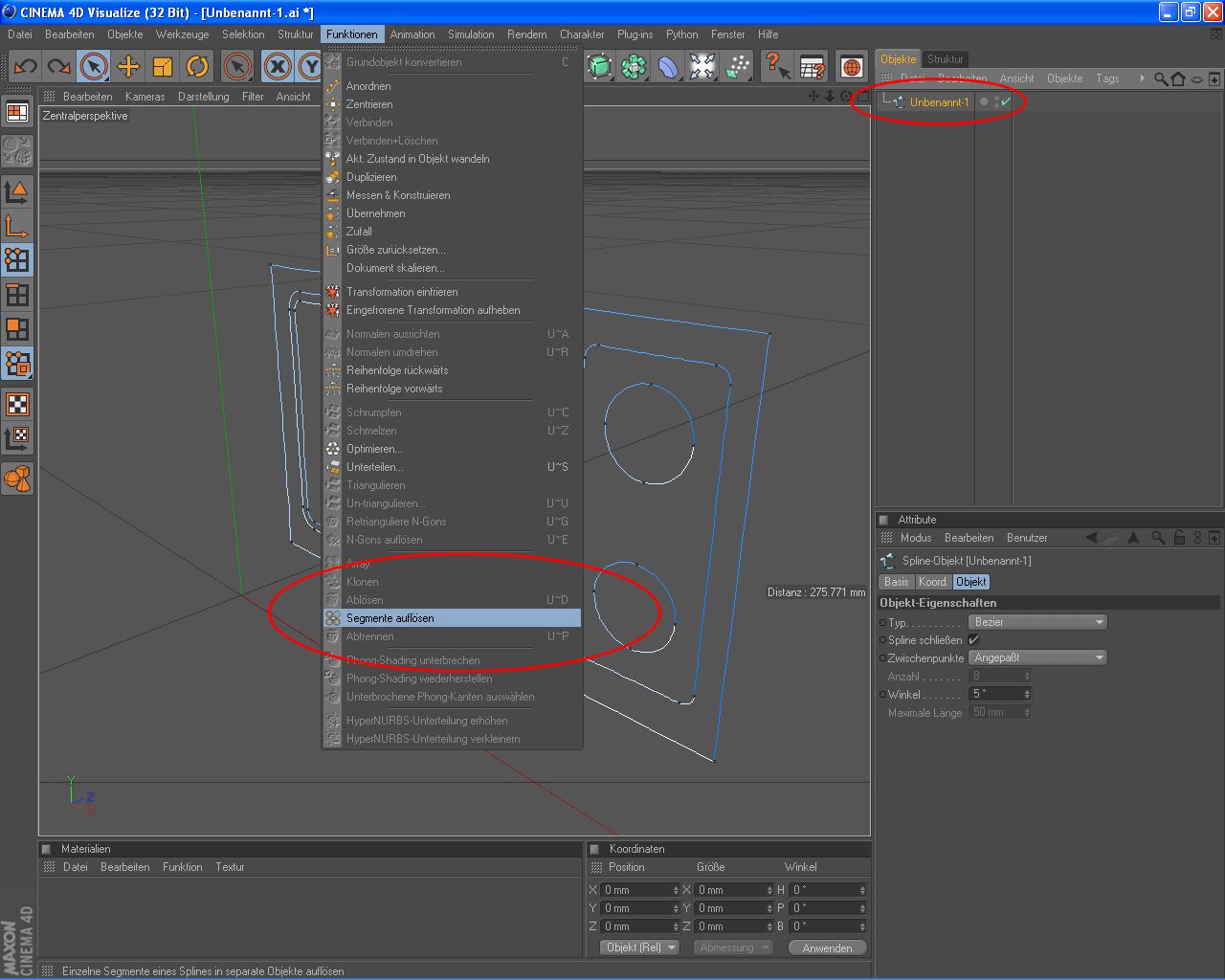Open the particle emitter objects icon
Screen dimensions: 1225x980
(x=738, y=66)
